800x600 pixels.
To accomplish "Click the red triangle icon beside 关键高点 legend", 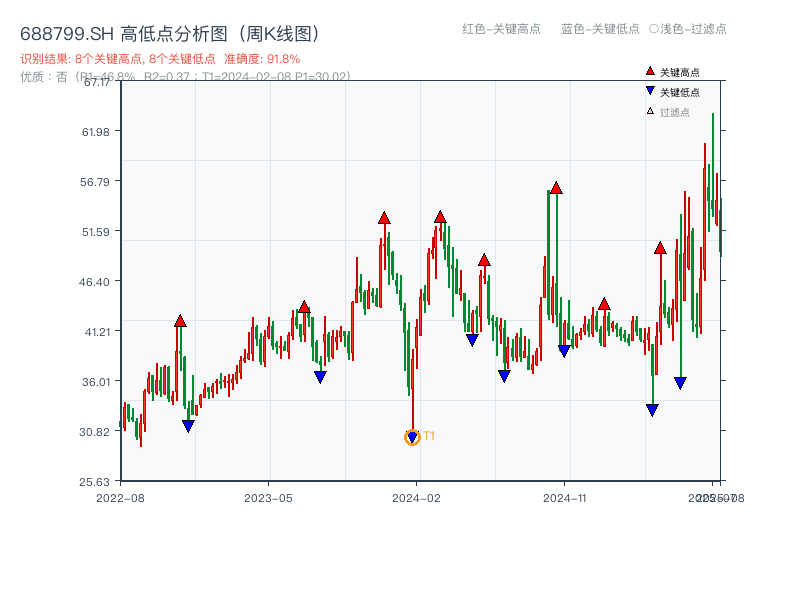I will [650, 71].
